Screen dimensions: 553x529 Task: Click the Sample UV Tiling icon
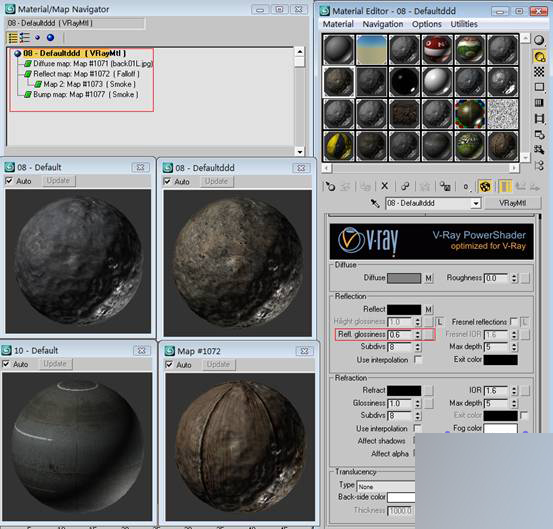click(x=539, y=87)
